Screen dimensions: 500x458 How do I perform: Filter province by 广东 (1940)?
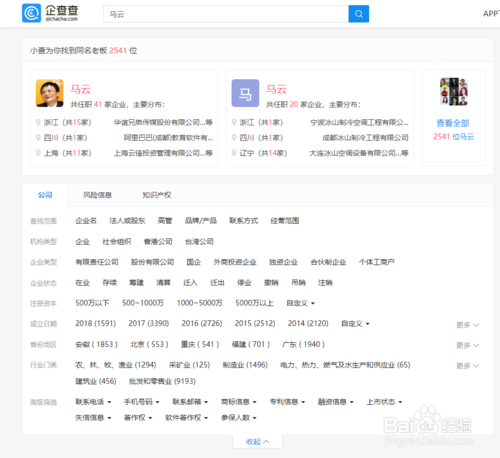tap(303, 344)
